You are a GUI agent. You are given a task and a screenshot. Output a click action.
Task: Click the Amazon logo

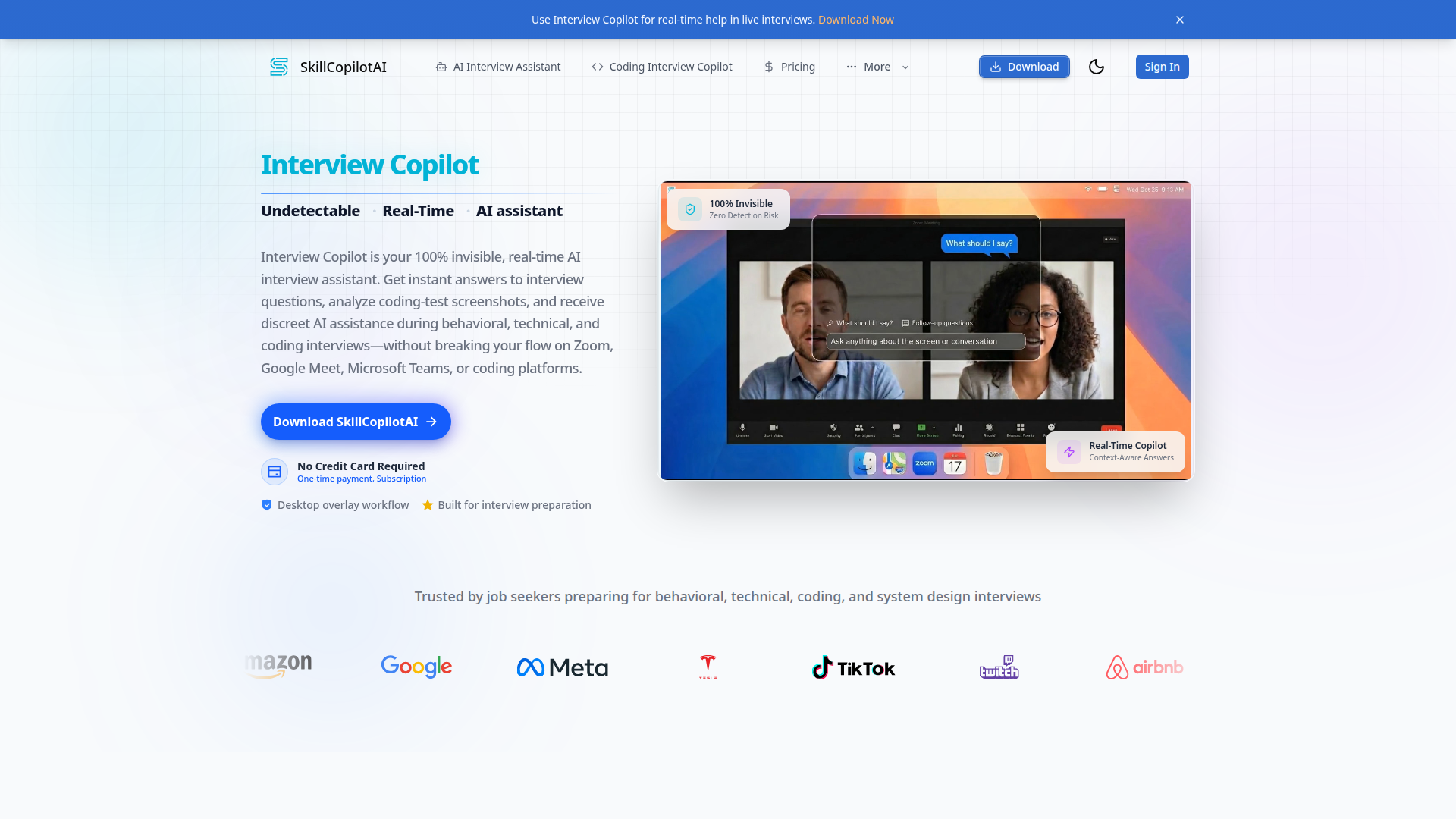coord(278,666)
